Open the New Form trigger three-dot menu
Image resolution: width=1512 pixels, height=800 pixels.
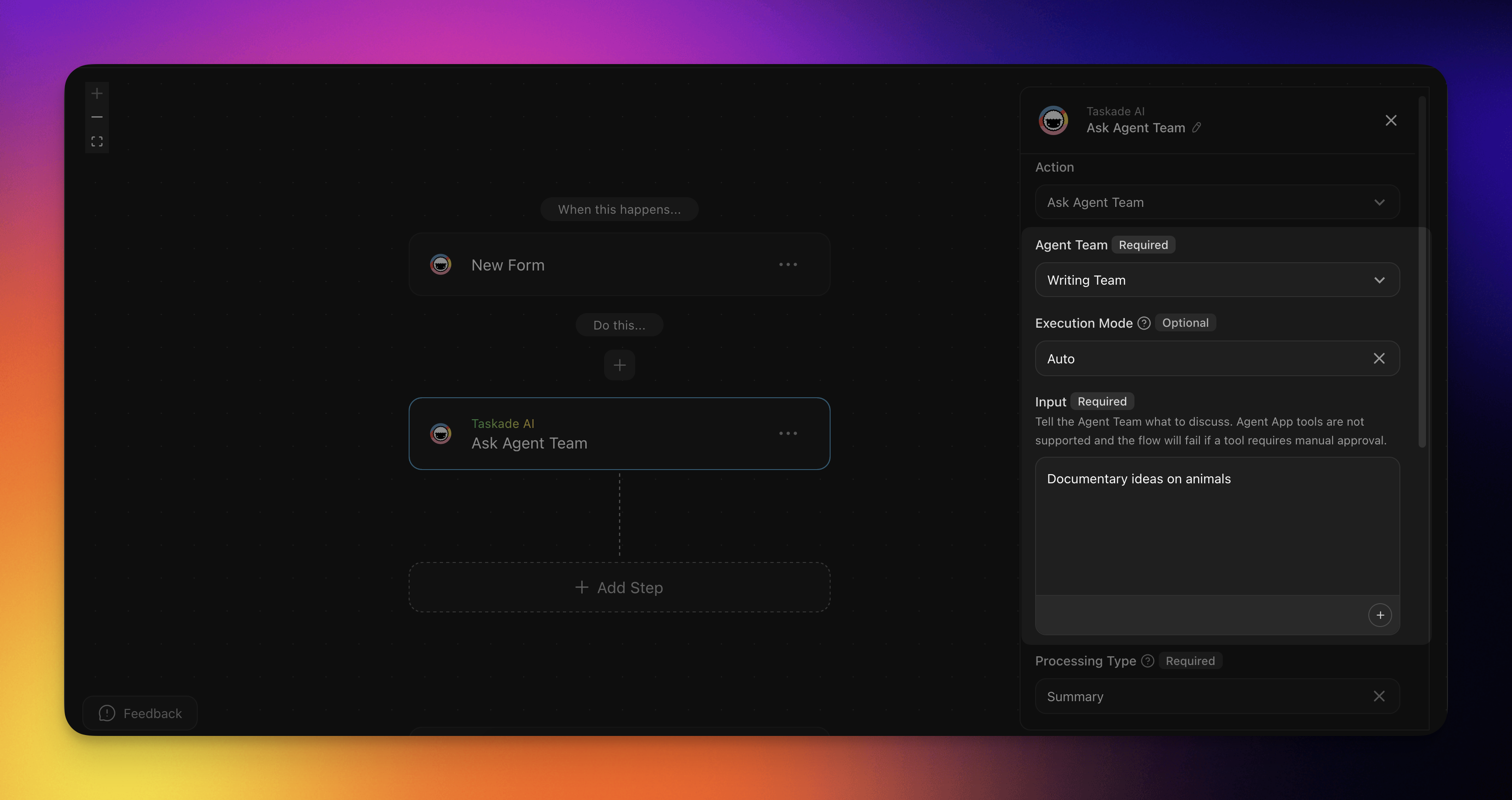(788, 265)
